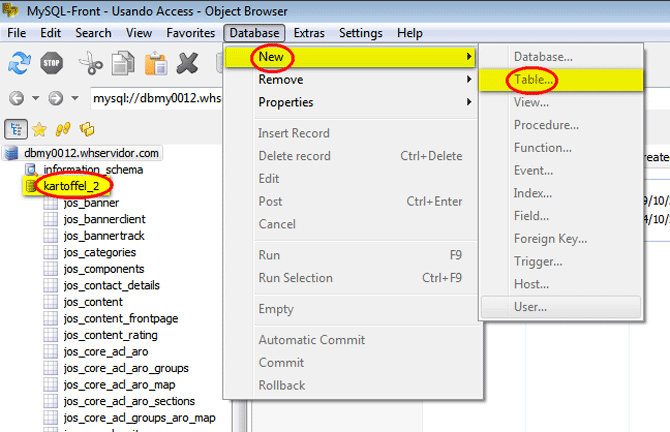Open the Help menu
This screenshot has width=670, height=432.
point(409,33)
